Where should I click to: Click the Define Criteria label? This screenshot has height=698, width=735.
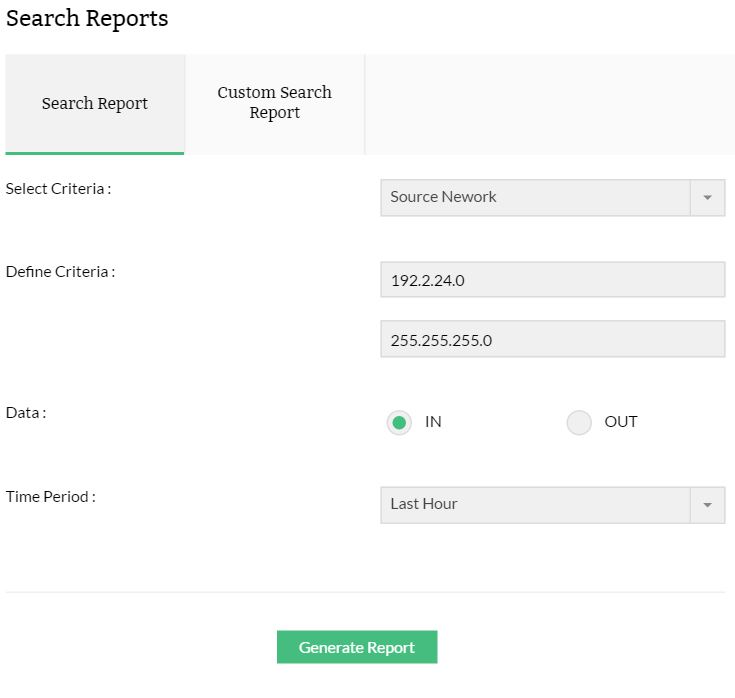click(60, 271)
